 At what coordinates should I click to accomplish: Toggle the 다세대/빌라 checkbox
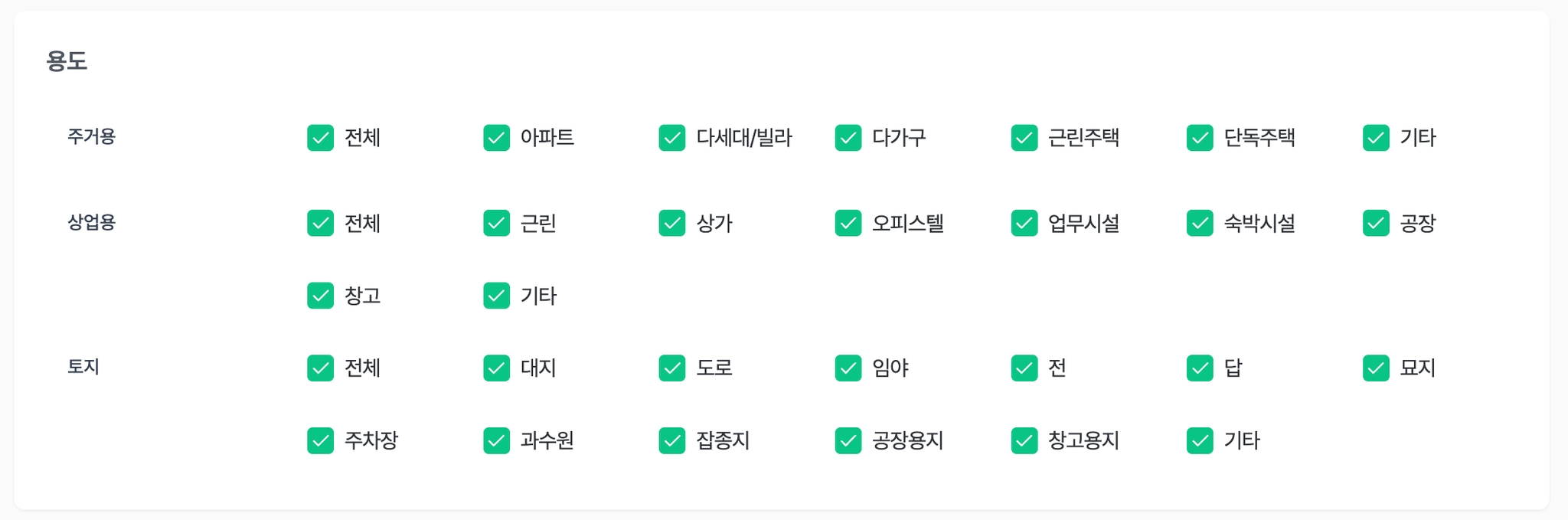click(671, 138)
